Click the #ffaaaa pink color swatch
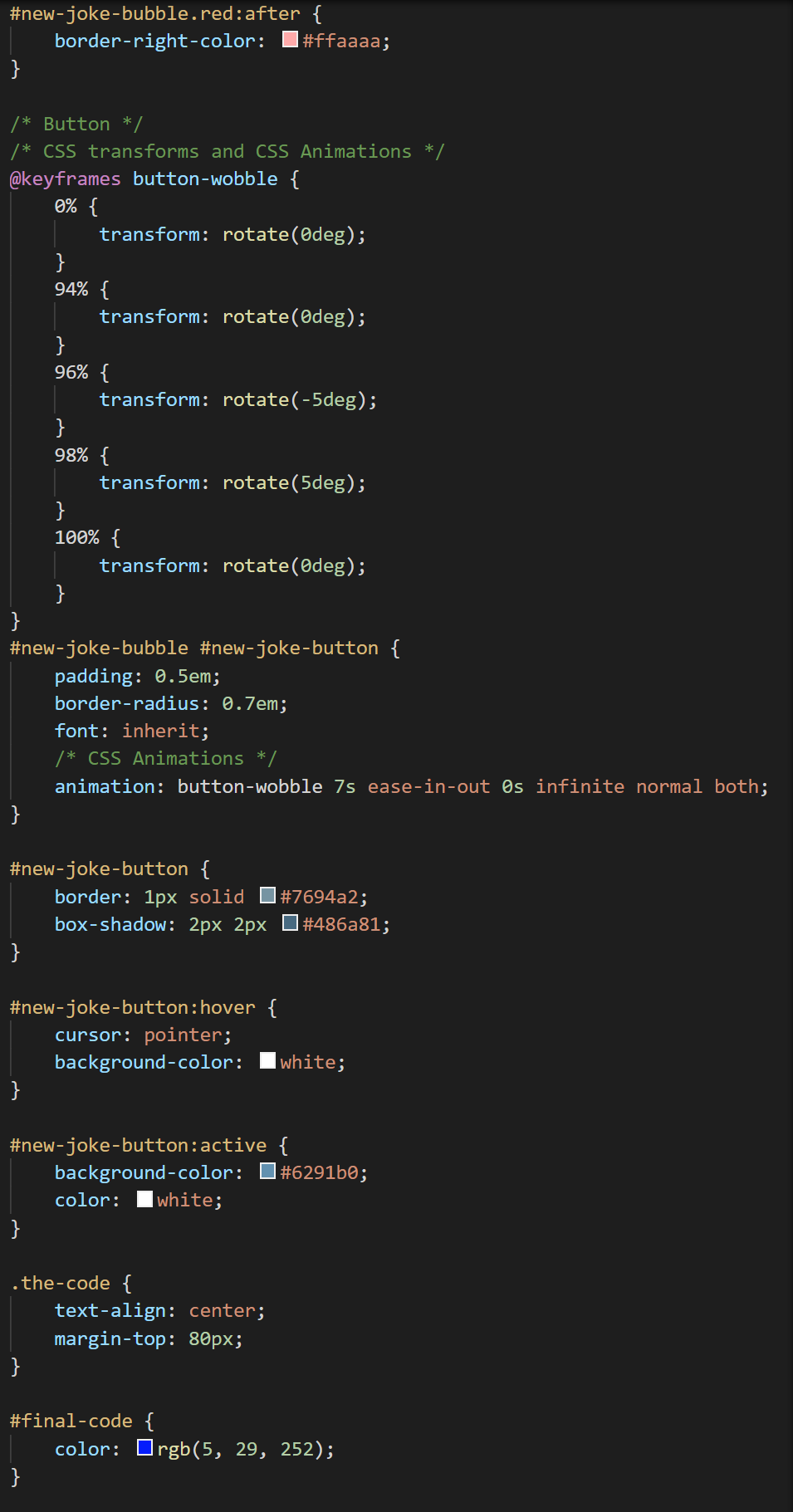This screenshot has width=793, height=1512. click(290, 39)
